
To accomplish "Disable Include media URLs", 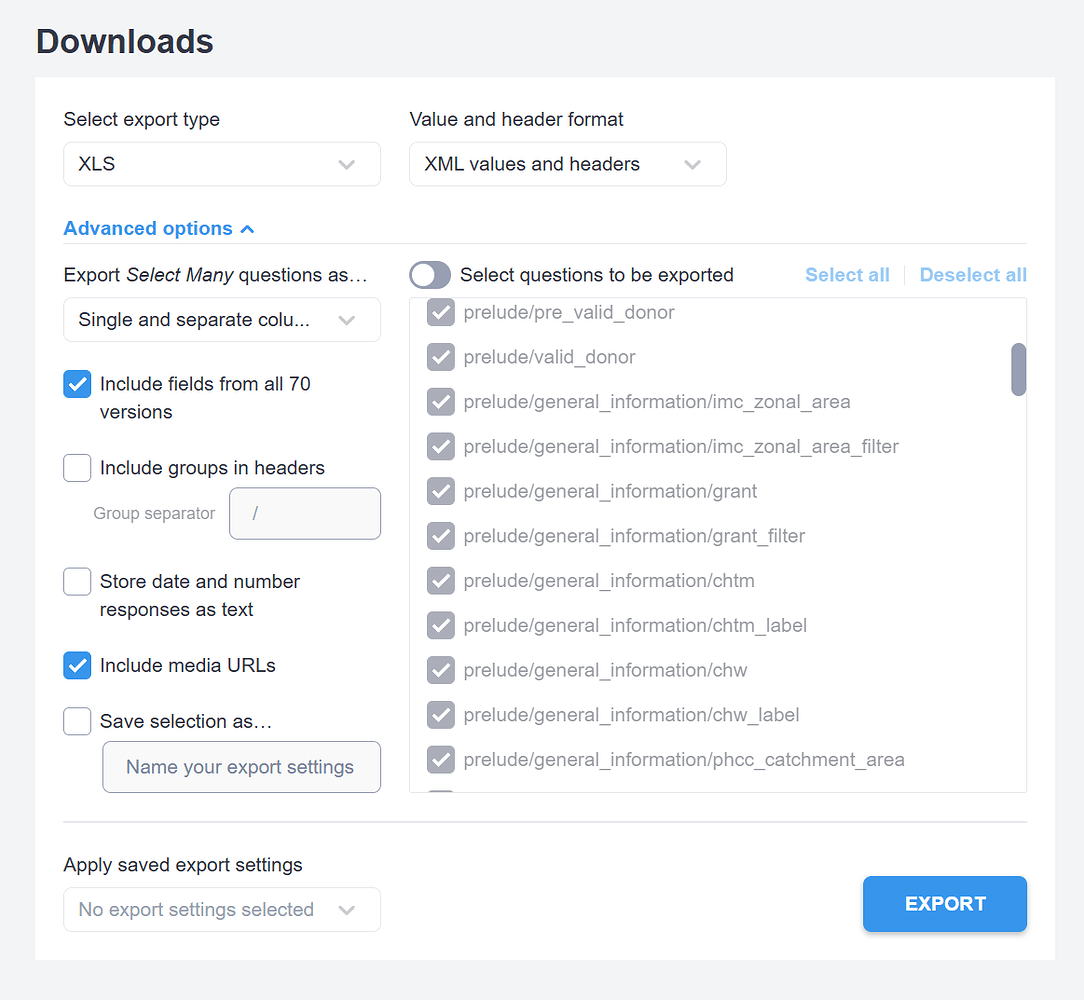I will [x=77, y=665].
